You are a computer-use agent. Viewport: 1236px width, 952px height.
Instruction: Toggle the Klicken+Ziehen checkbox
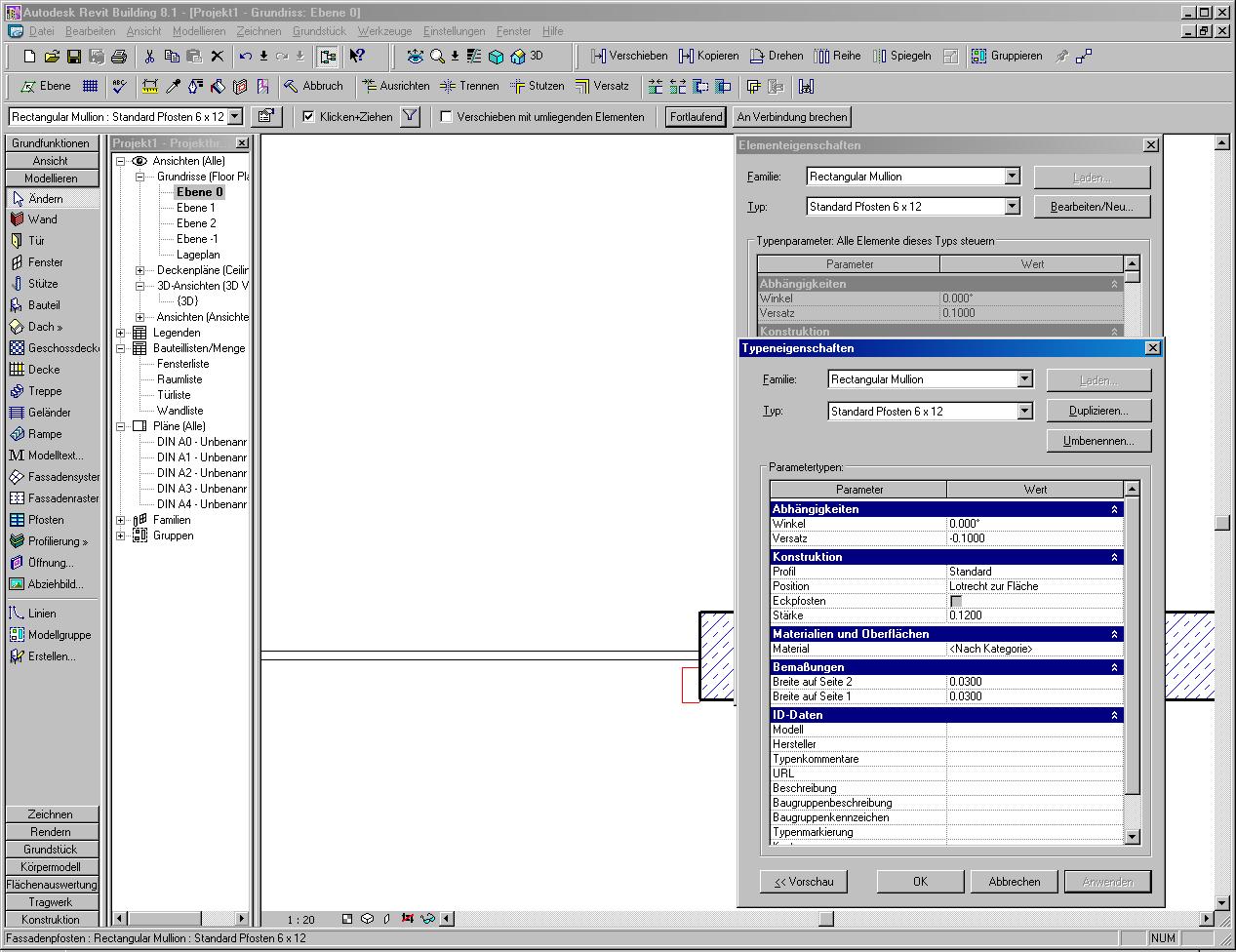[308, 117]
